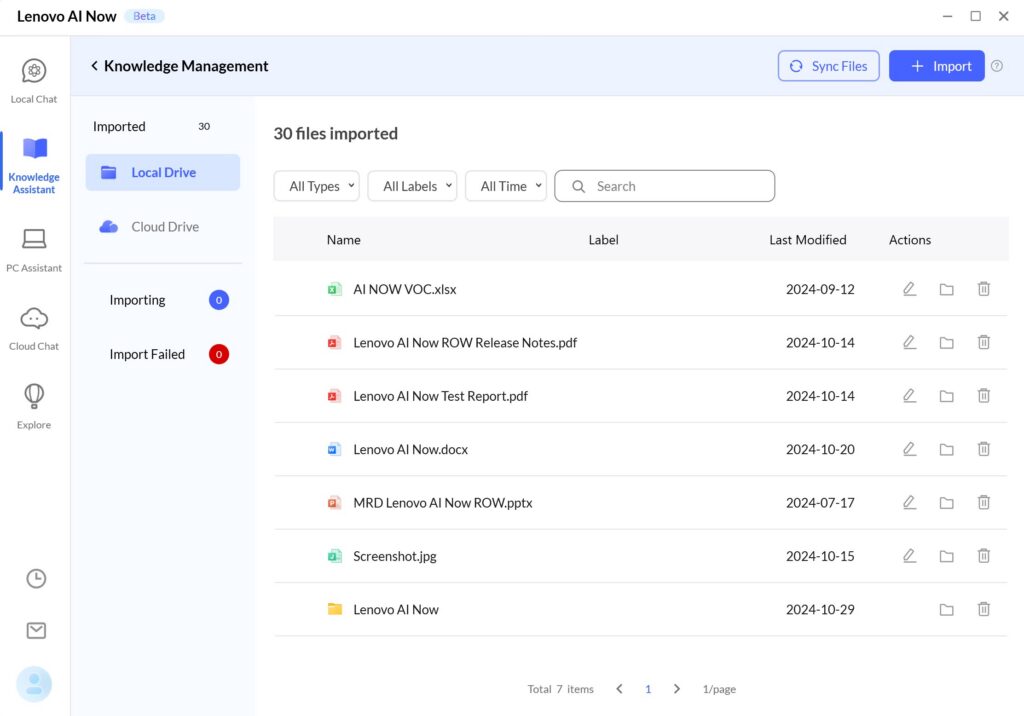The height and width of the screenshot is (716, 1024).
Task: Click the Label column header
Action: (603, 240)
